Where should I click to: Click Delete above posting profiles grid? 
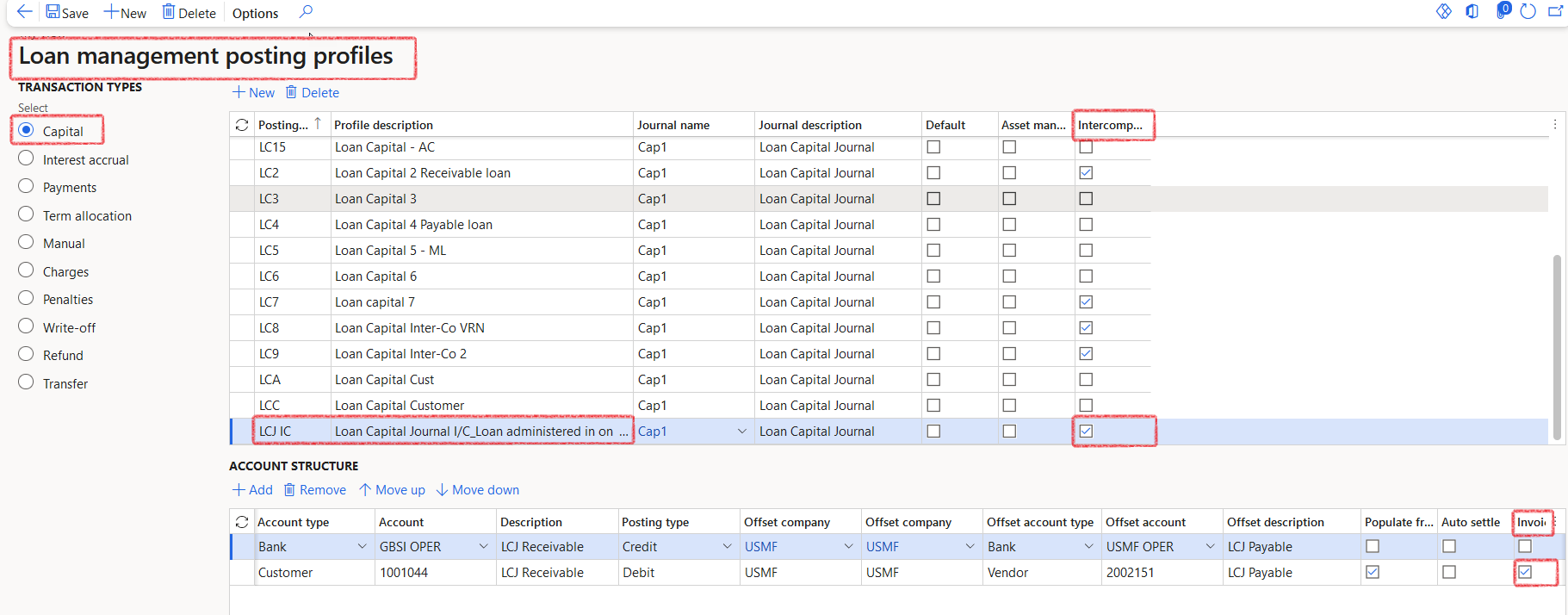click(313, 92)
